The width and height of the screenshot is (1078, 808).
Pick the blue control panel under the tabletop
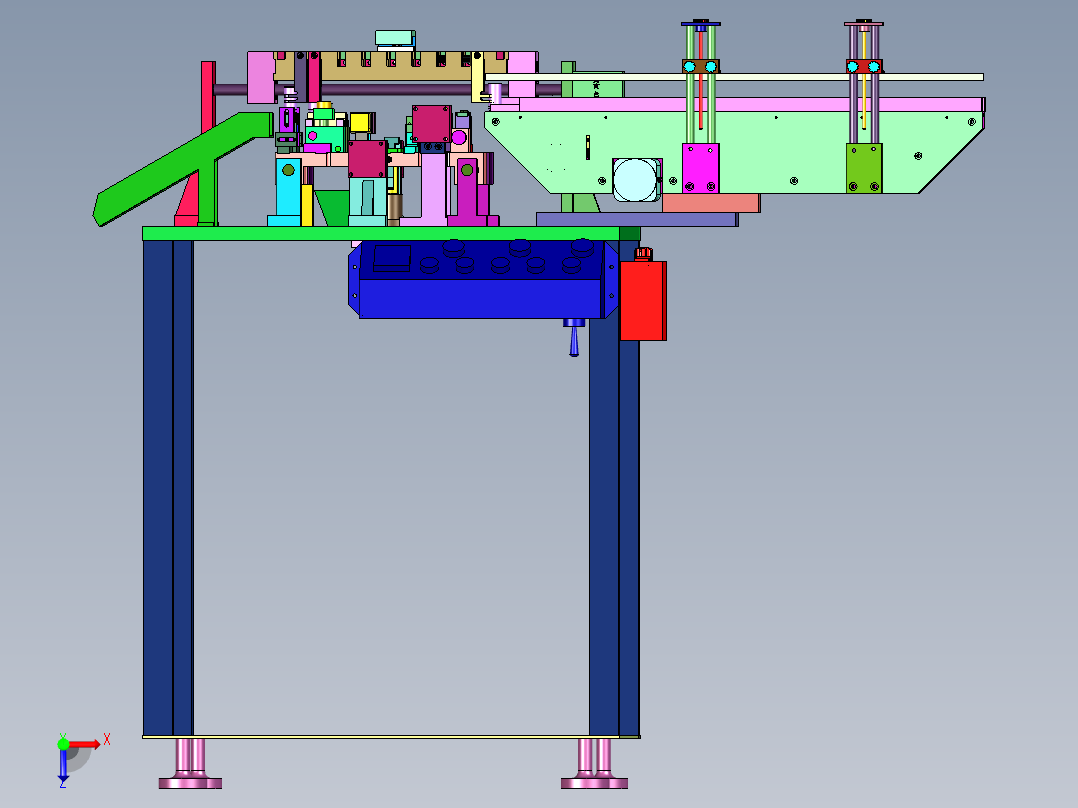click(483, 279)
